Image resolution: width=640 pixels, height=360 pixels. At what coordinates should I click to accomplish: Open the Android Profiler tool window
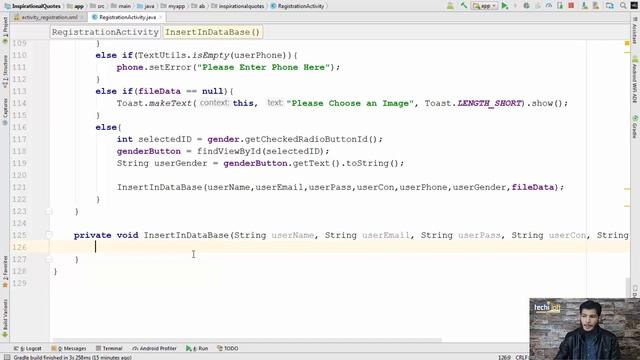(154, 348)
